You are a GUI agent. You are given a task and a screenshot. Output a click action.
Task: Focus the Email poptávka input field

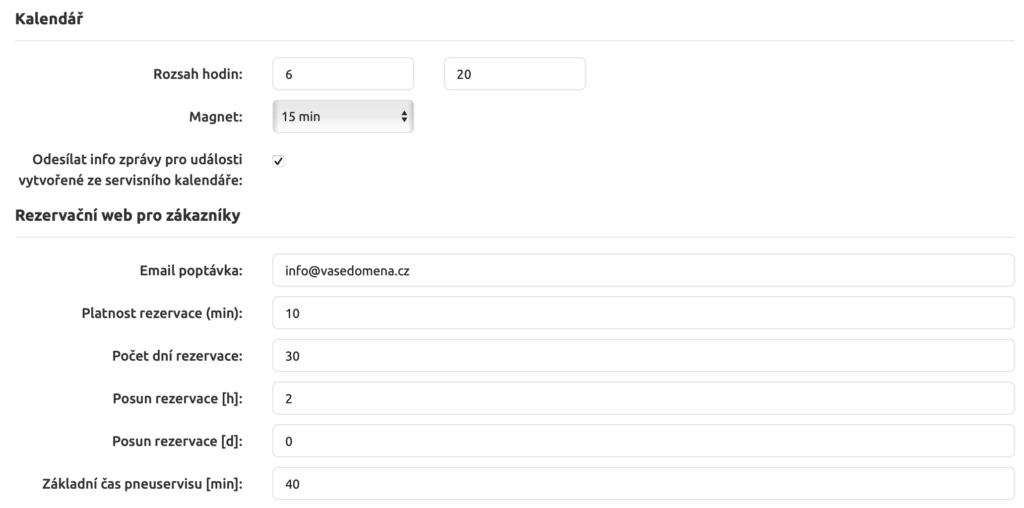[643, 270]
